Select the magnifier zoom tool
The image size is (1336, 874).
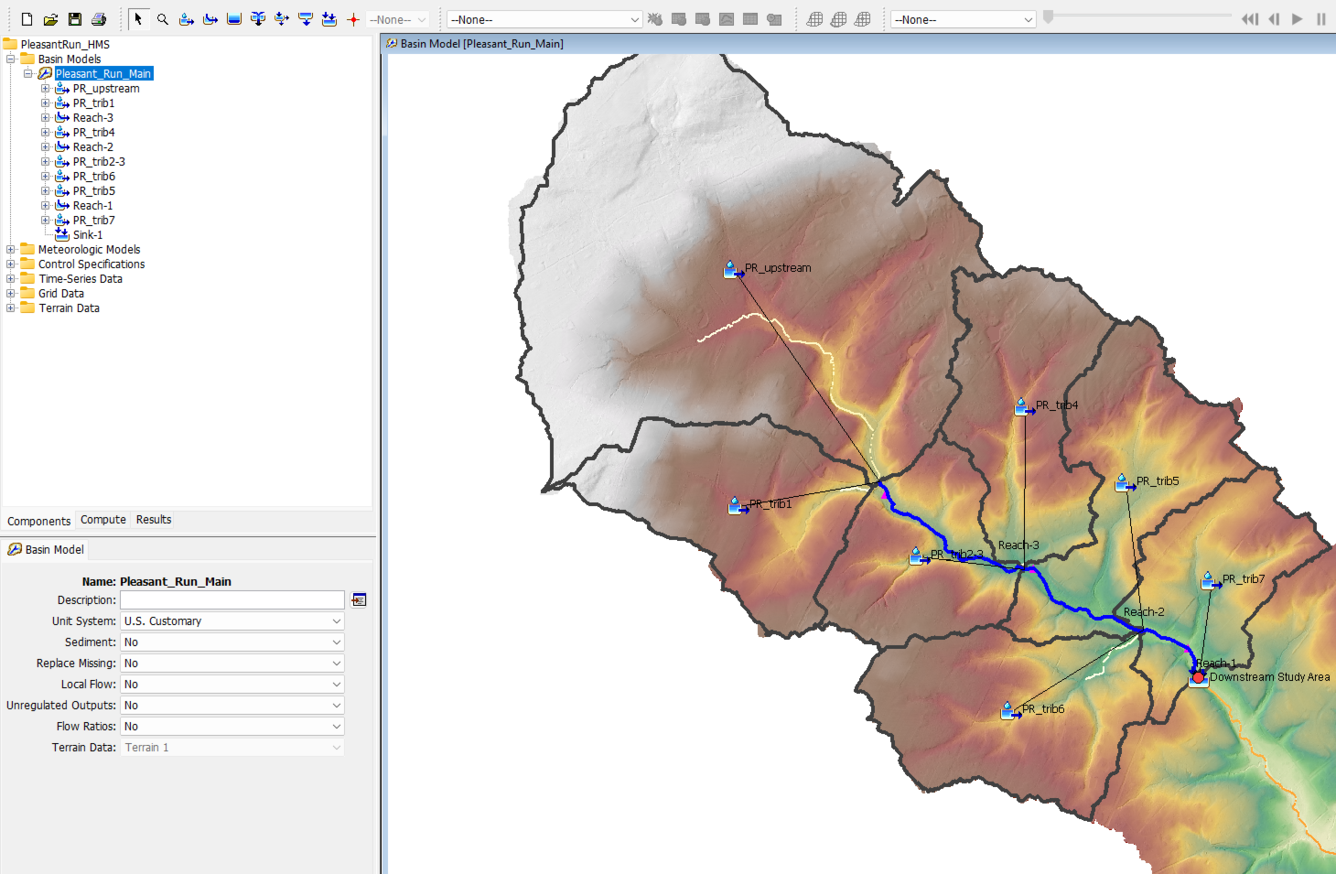coord(163,18)
